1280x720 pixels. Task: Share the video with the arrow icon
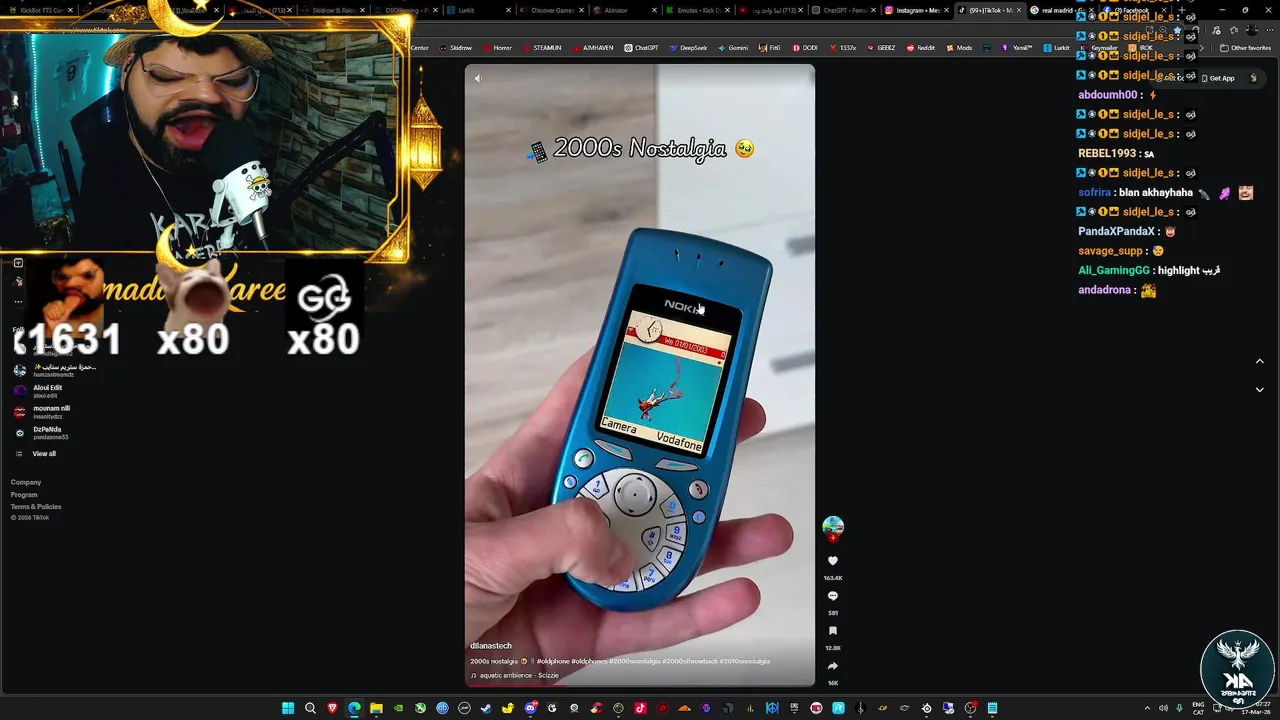pyautogui.click(x=833, y=666)
